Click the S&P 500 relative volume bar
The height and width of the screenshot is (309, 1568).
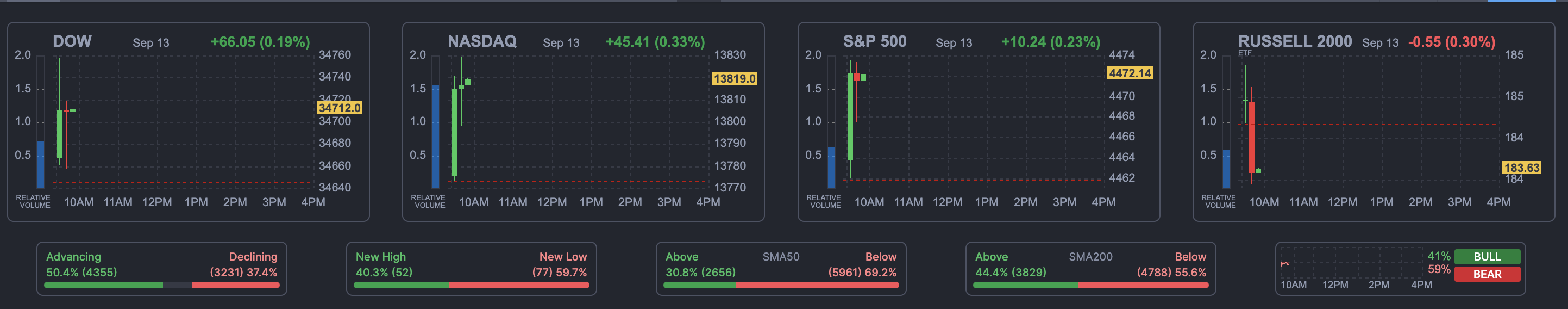[x=831, y=122]
